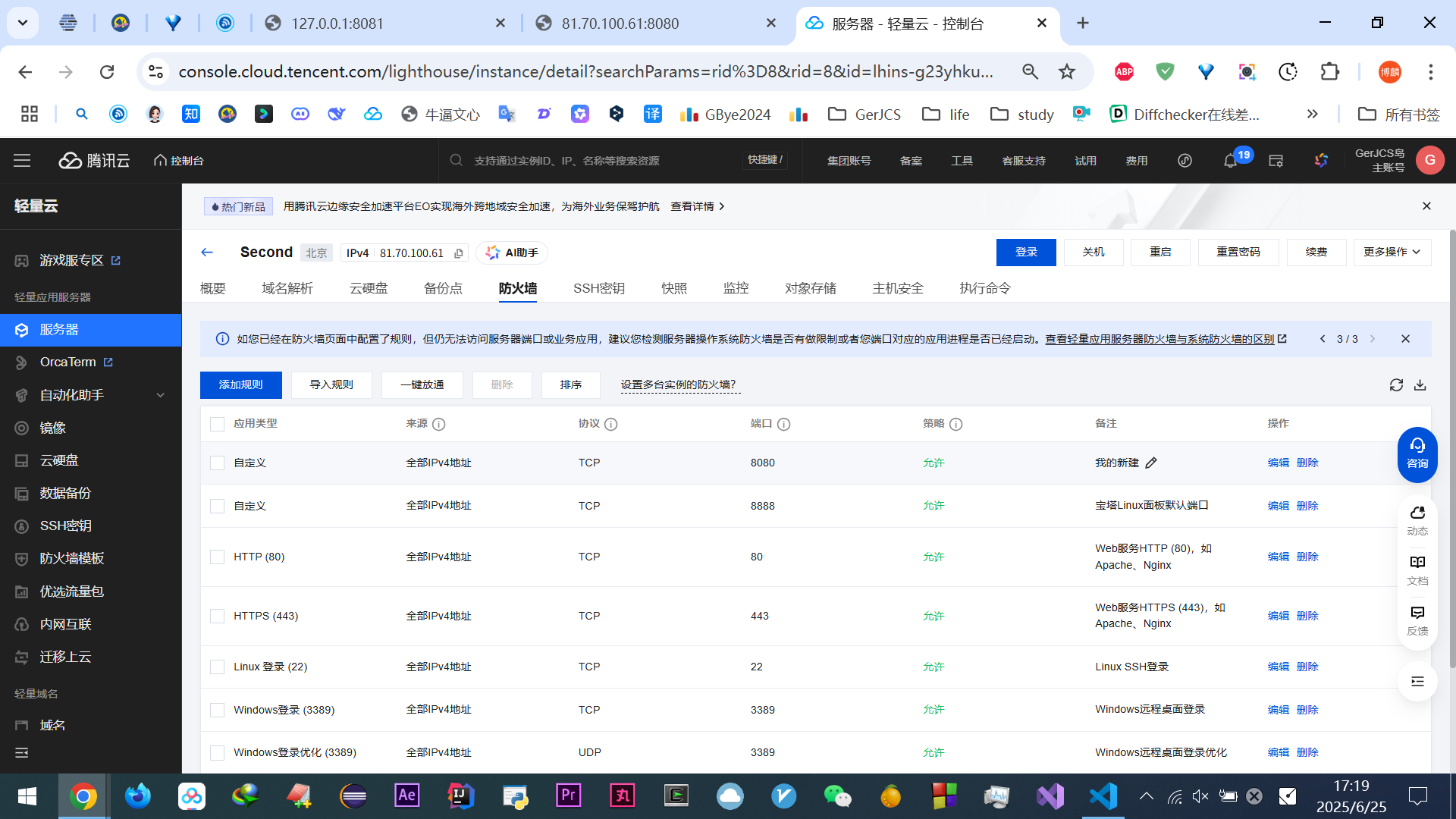Click the 咨询 headset support button
1456x819 pixels.
click(x=1417, y=453)
